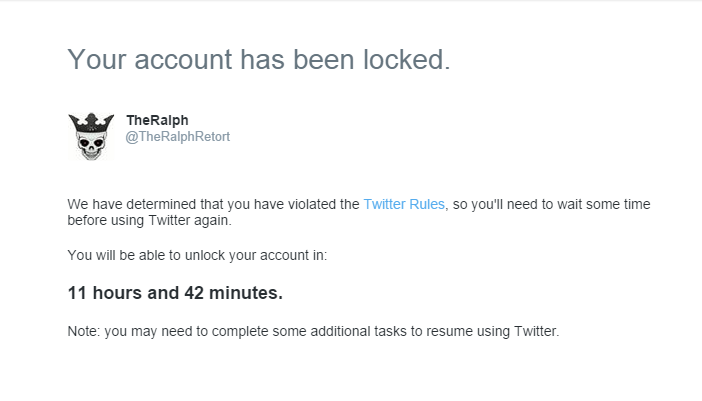Image resolution: width=702 pixels, height=401 pixels.
Task: Open the Twitter Rules link
Action: (x=404, y=204)
